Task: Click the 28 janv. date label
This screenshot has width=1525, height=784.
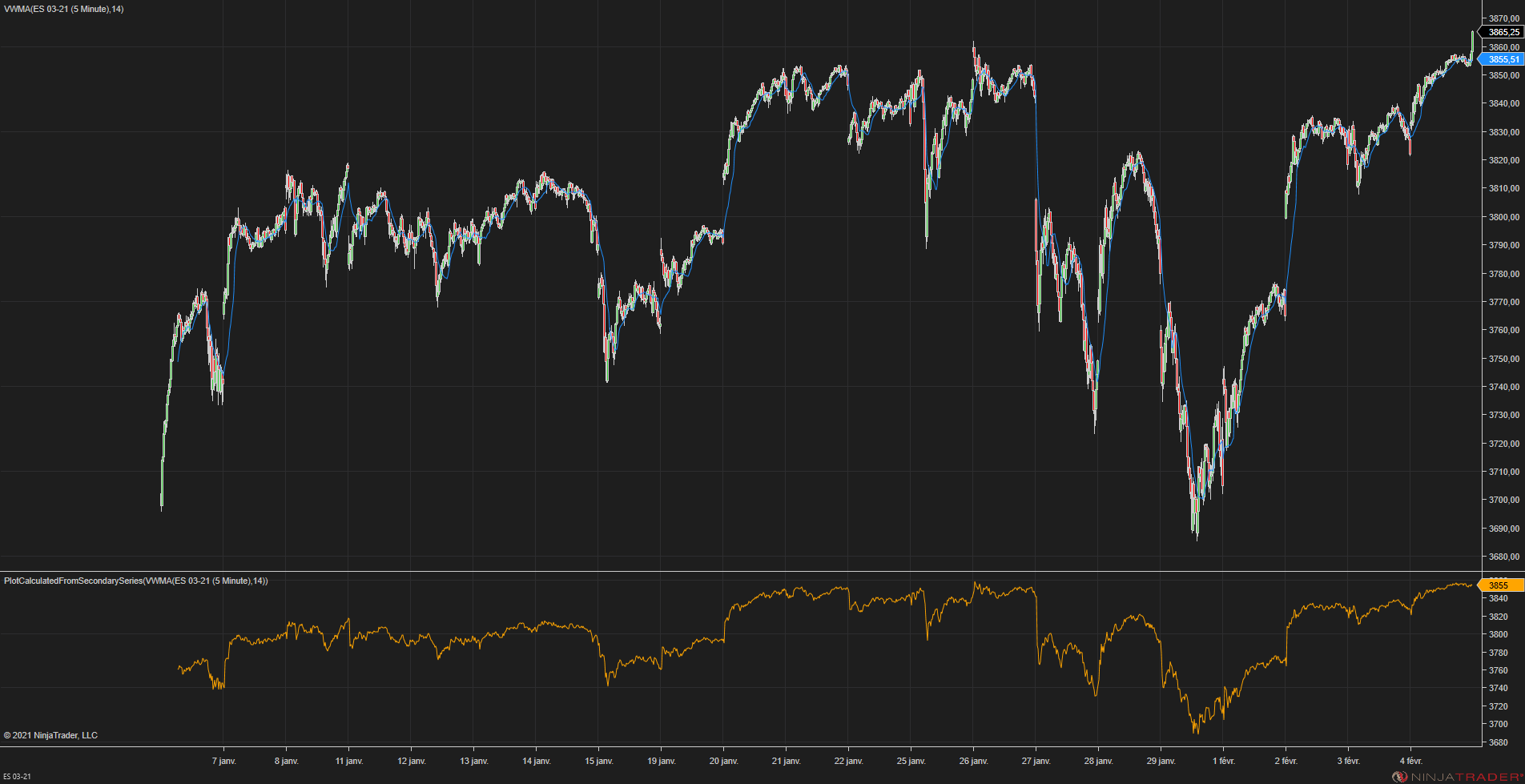Action: pos(1098,761)
